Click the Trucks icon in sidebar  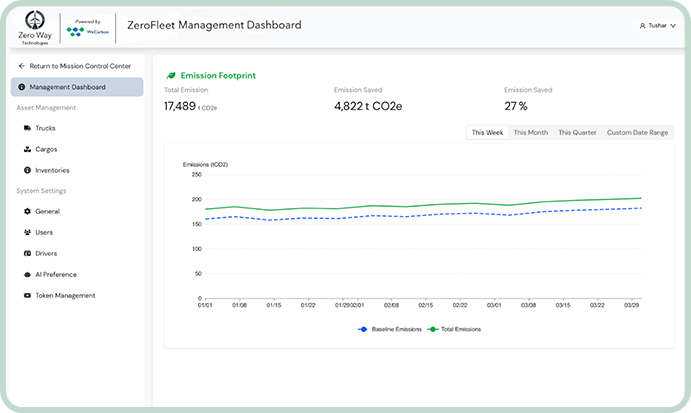[26, 128]
